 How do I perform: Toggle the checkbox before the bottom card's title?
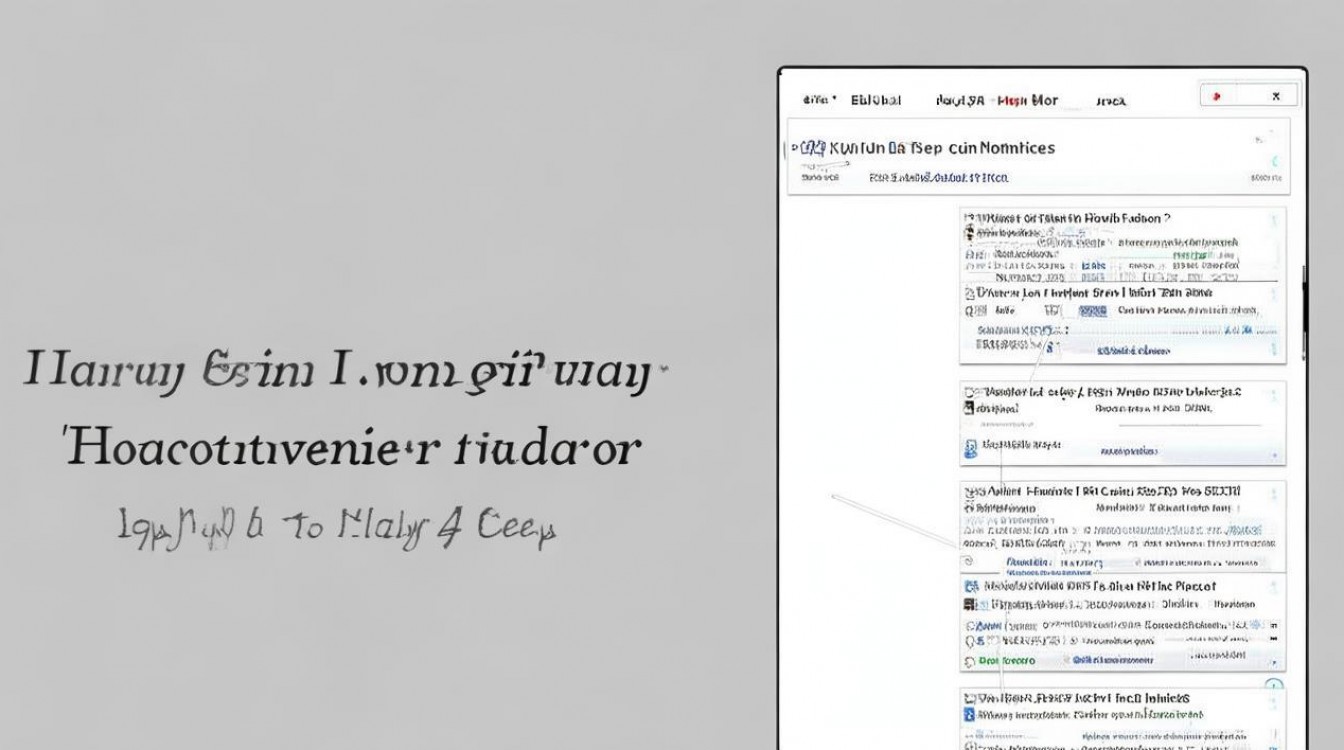pyautogui.click(x=968, y=698)
